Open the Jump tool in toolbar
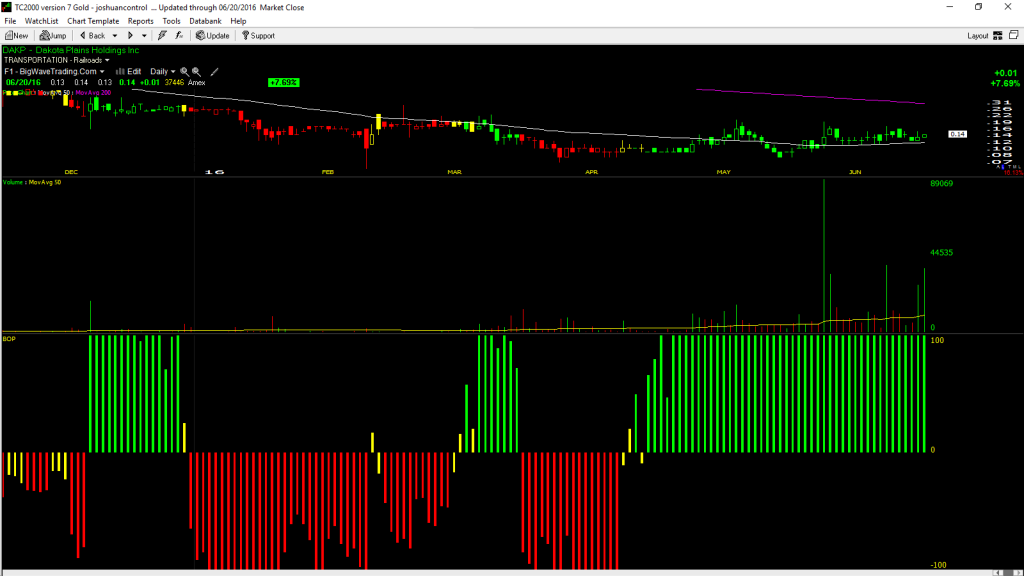 (53, 36)
